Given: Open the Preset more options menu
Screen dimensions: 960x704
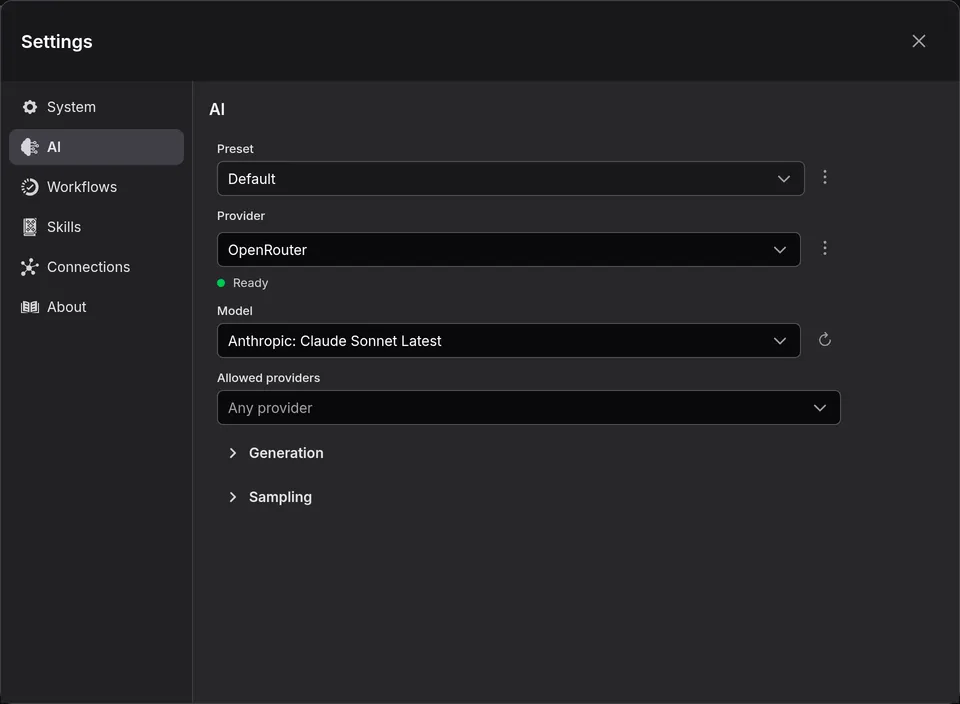Looking at the screenshot, I should (825, 178).
